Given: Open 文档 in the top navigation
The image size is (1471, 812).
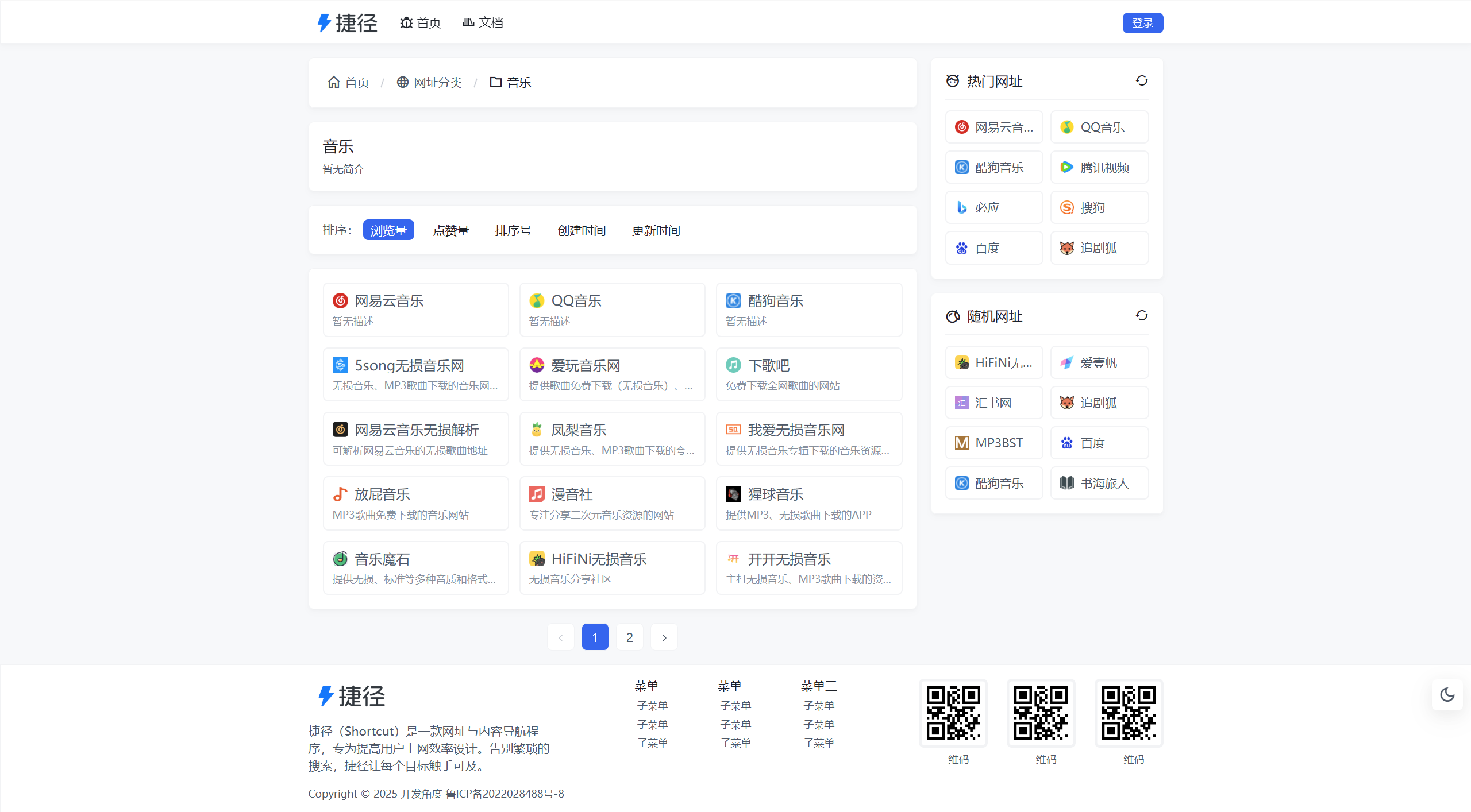Looking at the screenshot, I should [483, 23].
